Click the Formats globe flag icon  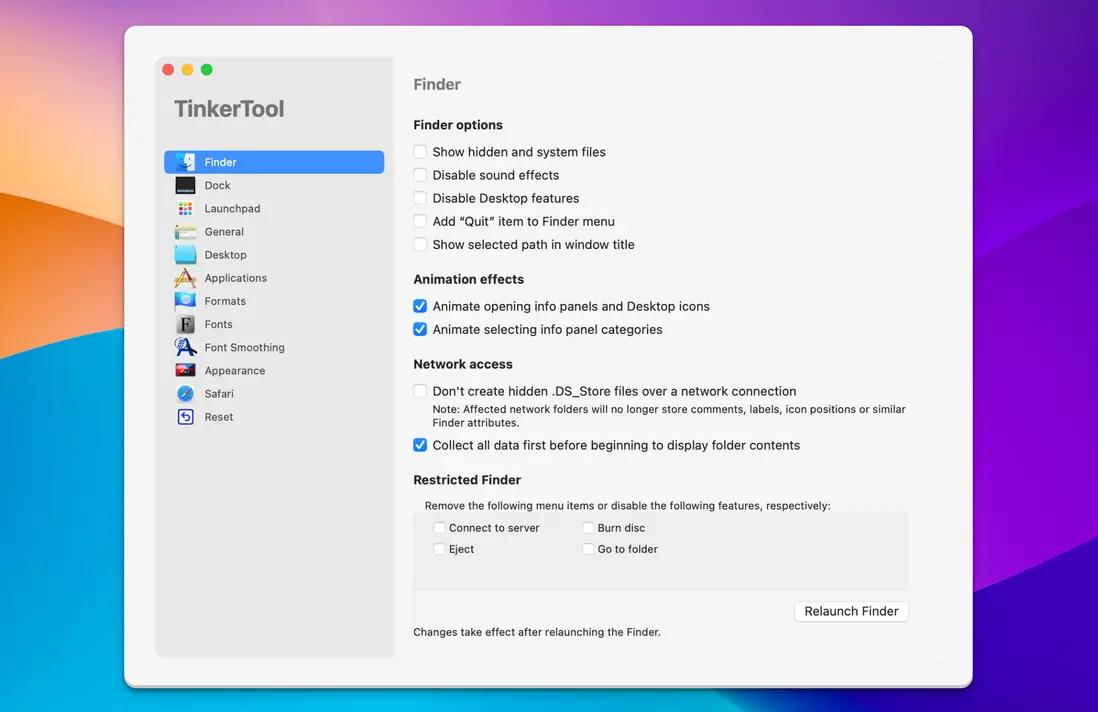point(186,300)
